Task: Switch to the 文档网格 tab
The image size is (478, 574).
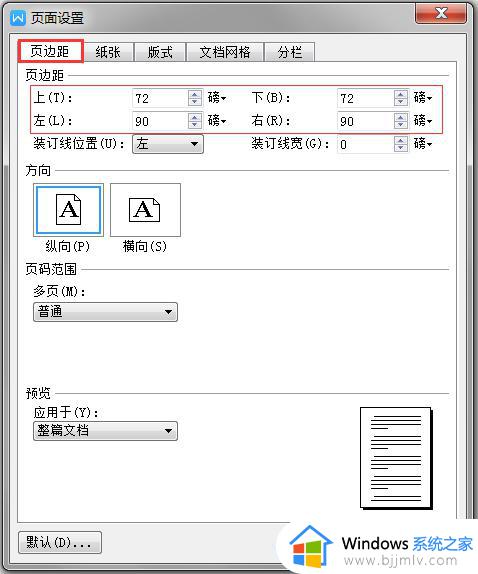Action: pos(225,52)
